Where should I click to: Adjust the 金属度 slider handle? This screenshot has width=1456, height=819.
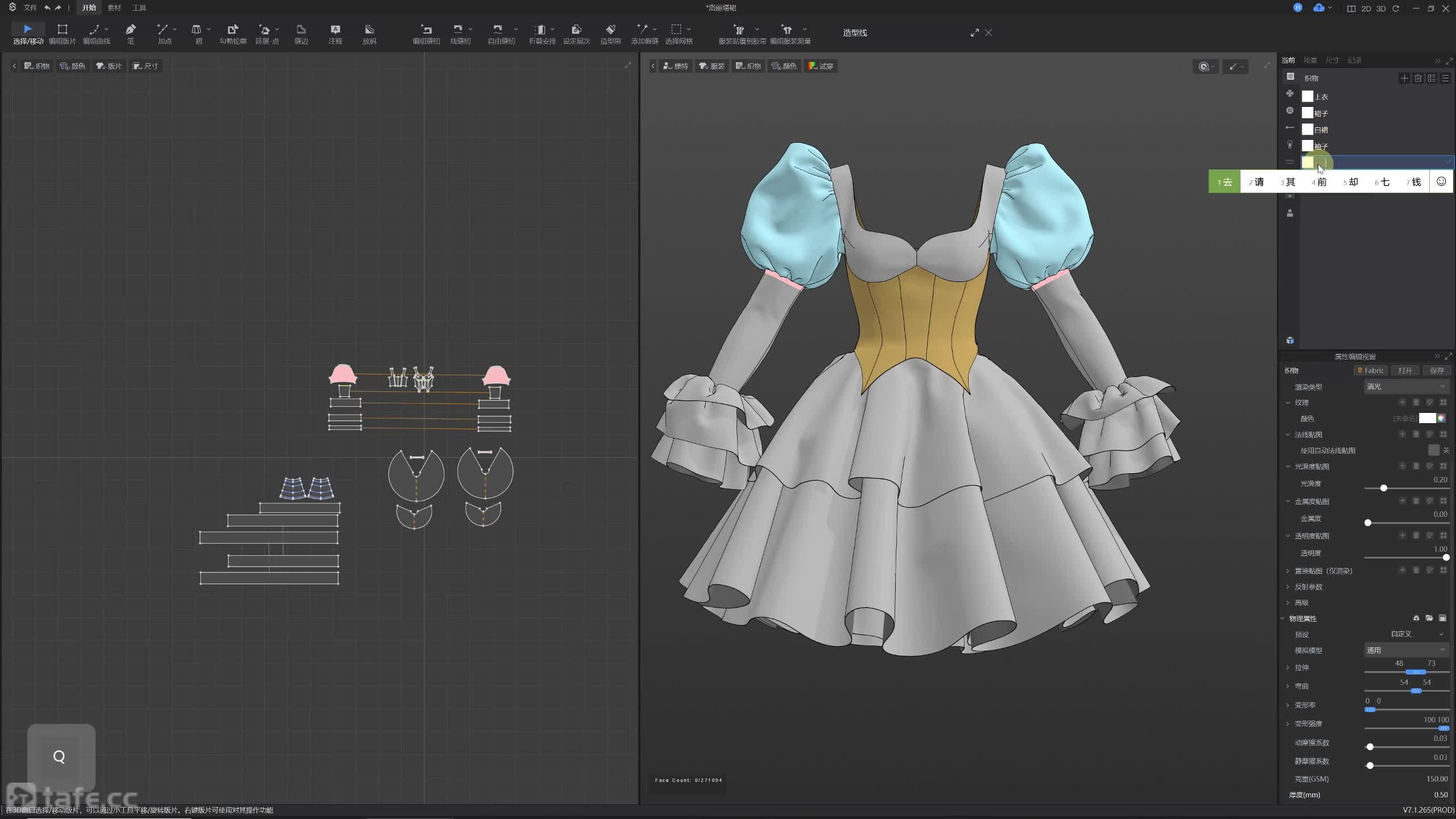1368,523
